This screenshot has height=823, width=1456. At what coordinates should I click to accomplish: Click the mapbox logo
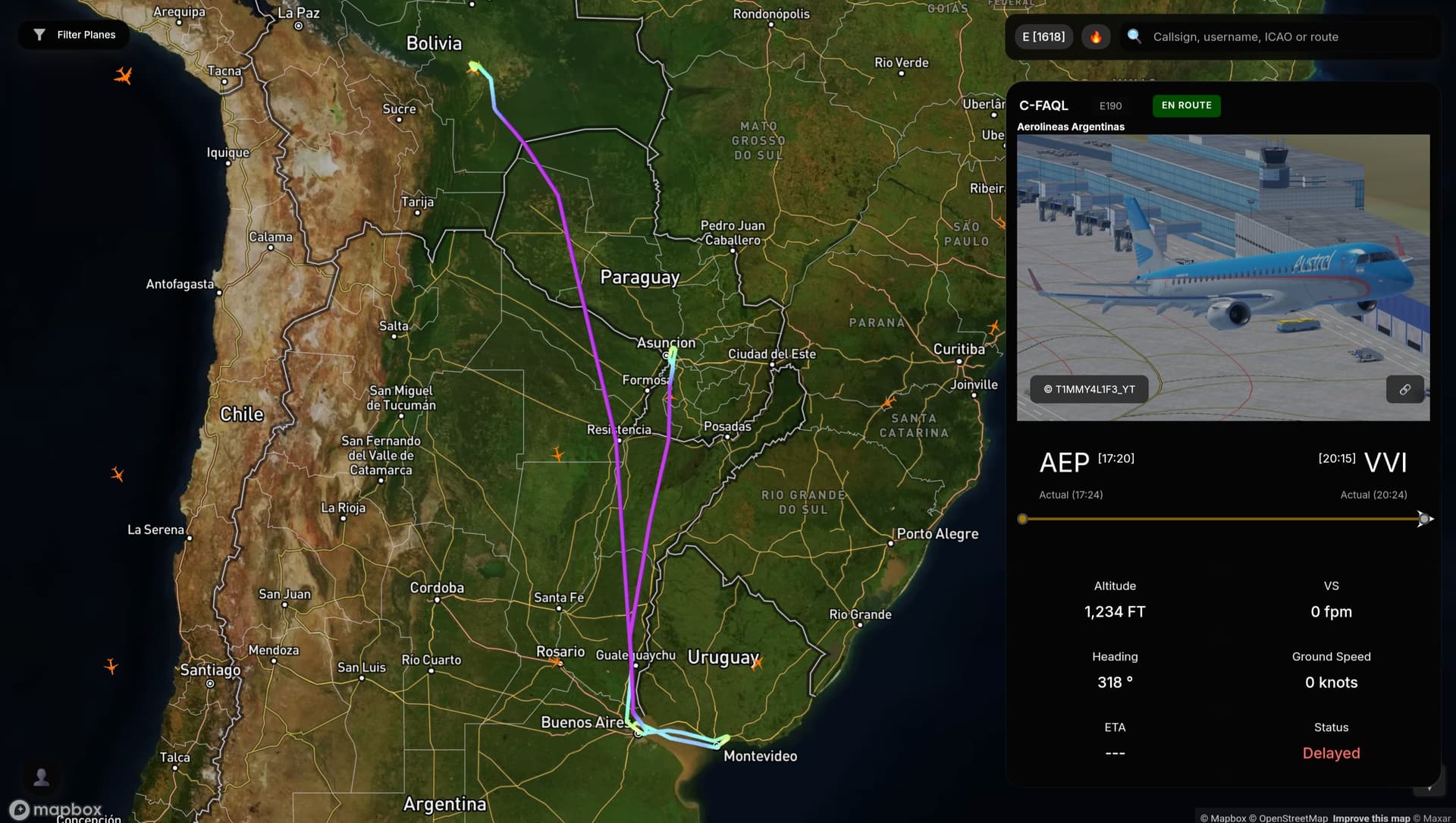56,809
